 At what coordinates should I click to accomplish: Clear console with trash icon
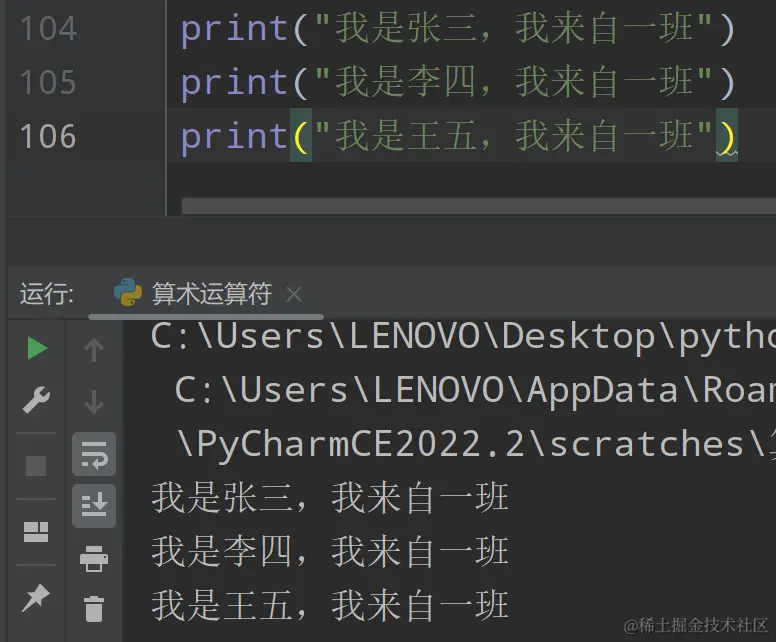[x=94, y=608]
